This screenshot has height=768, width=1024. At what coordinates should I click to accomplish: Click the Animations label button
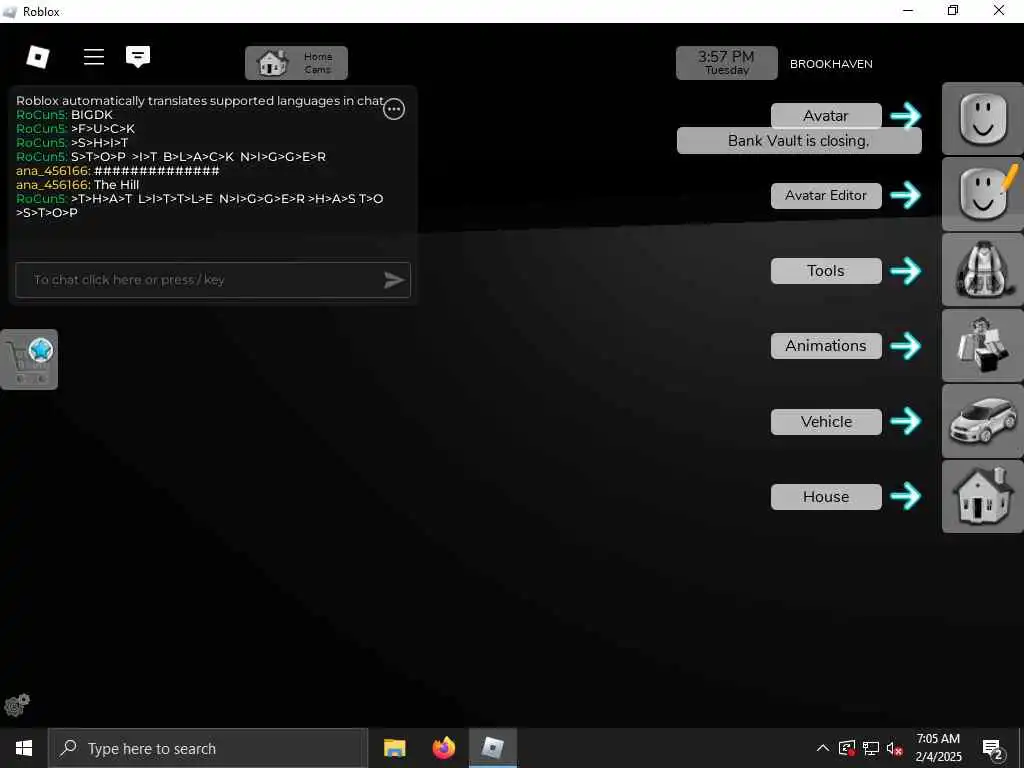coord(826,345)
